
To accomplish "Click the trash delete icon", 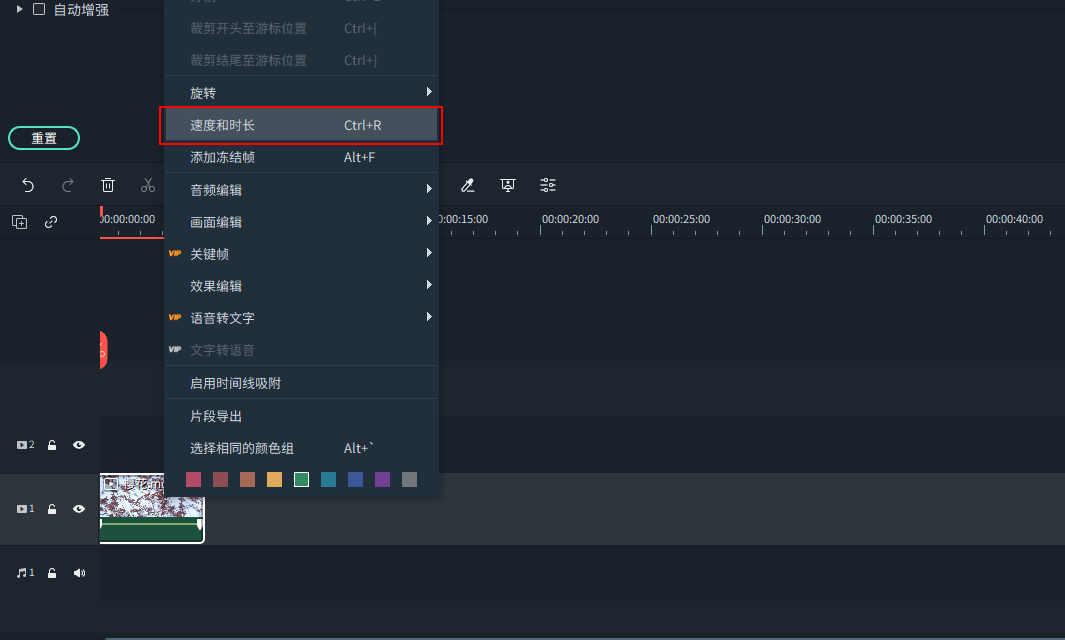I will point(108,185).
